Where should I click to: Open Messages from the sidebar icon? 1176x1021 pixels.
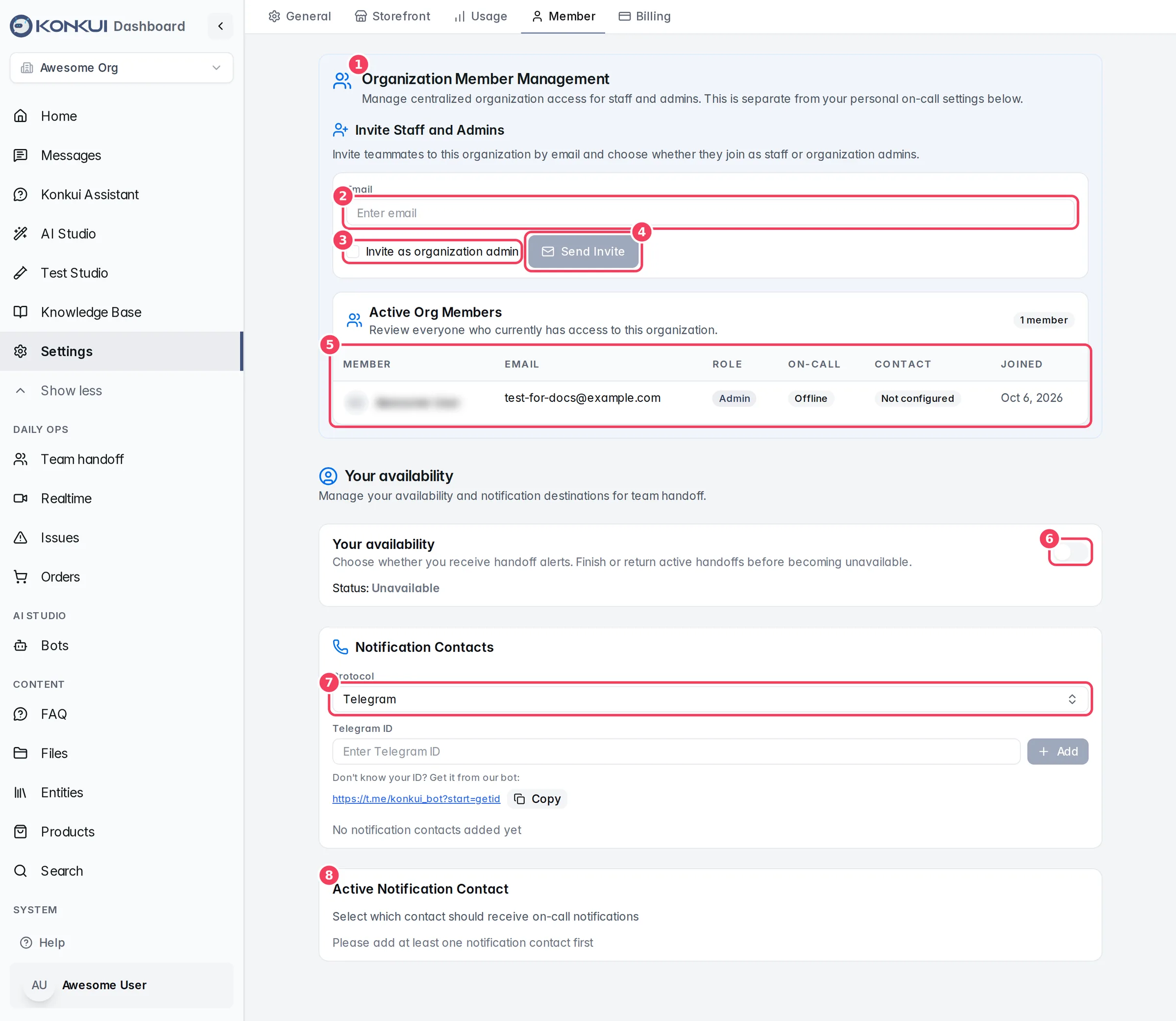(x=21, y=155)
